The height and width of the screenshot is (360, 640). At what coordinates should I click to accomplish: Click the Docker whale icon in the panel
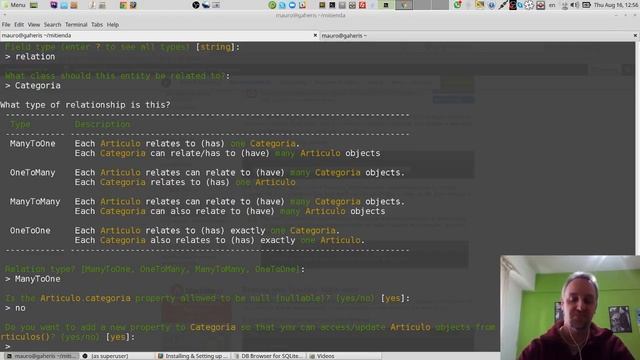[x=206, y=5]
